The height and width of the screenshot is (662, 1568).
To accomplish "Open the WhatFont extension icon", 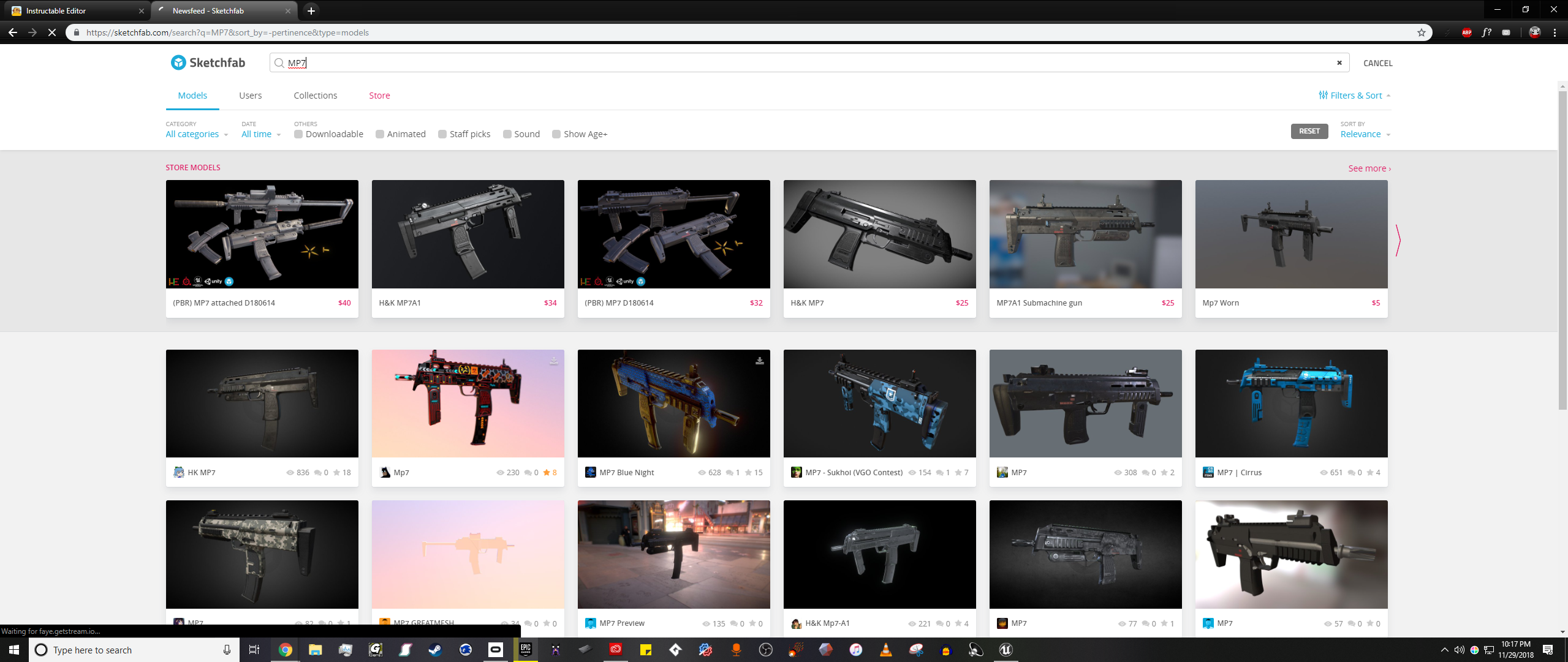I will pos(1487,32).
